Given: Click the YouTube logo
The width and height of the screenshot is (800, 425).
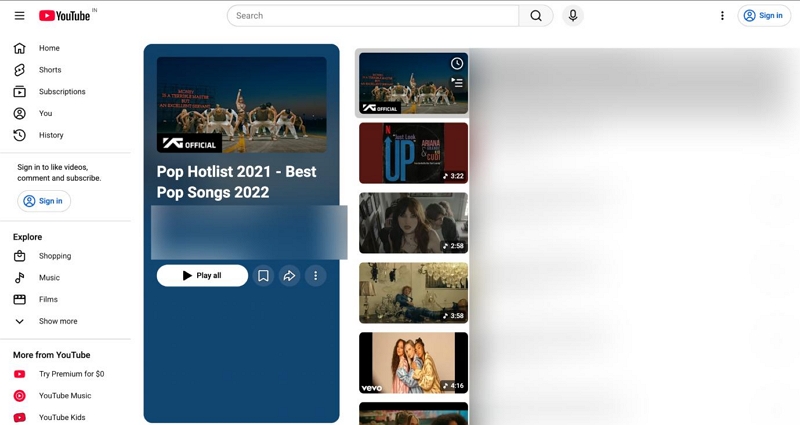Looking at the screenshot, I should pyautogui.click(x=65, y=16).
